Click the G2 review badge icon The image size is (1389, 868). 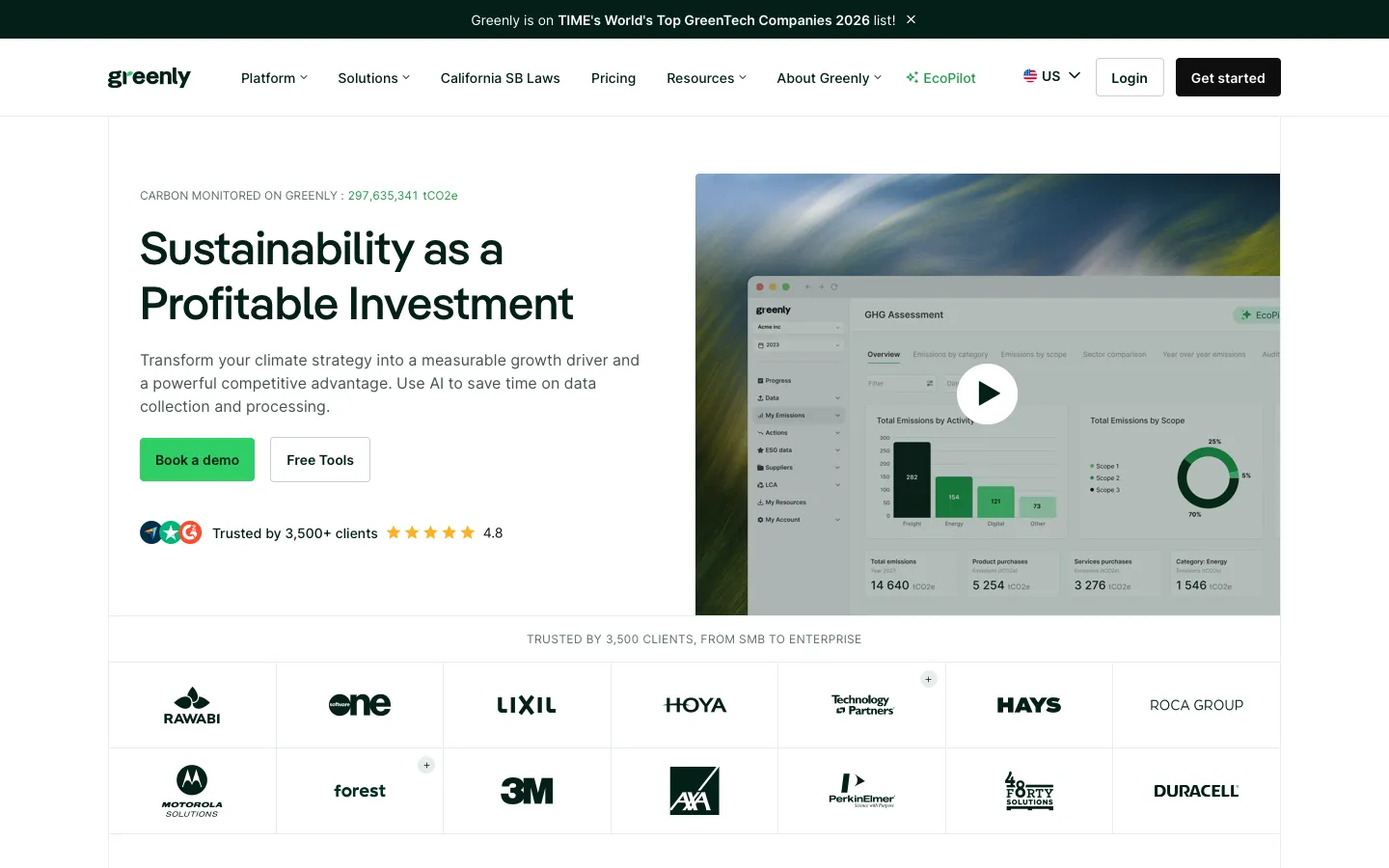coord(191,532)
